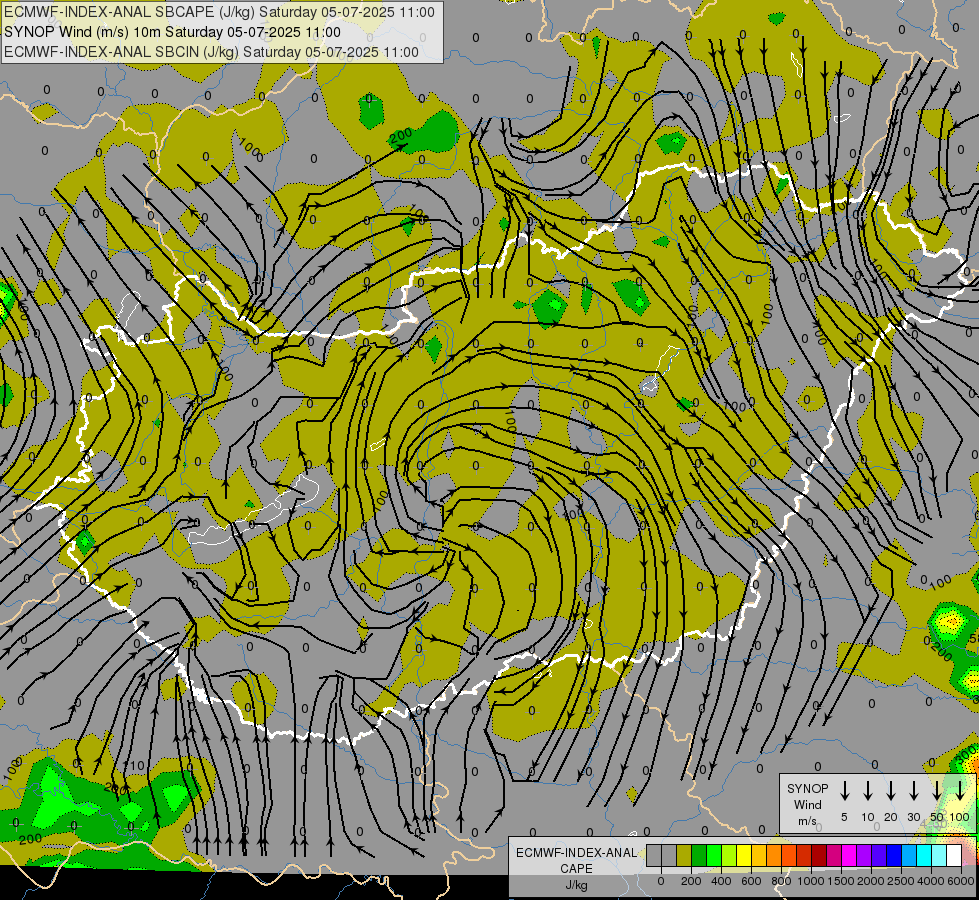Select the dark green CAPE swatch at 200

[699, 856]
